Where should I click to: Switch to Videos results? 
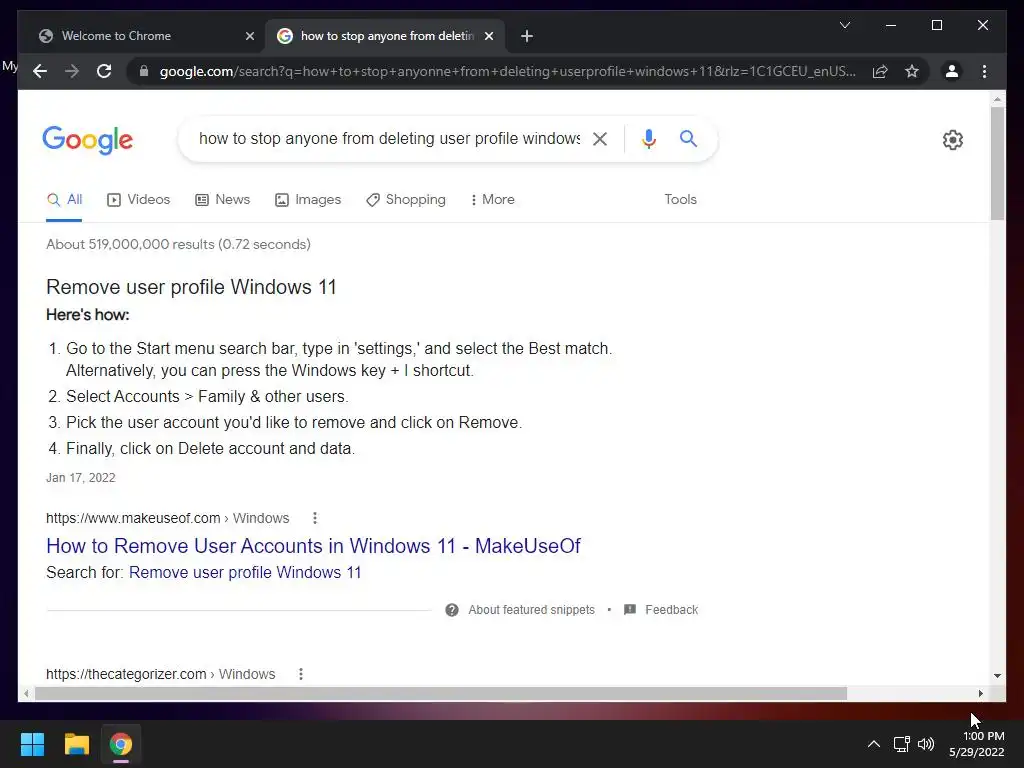(138, 200)
